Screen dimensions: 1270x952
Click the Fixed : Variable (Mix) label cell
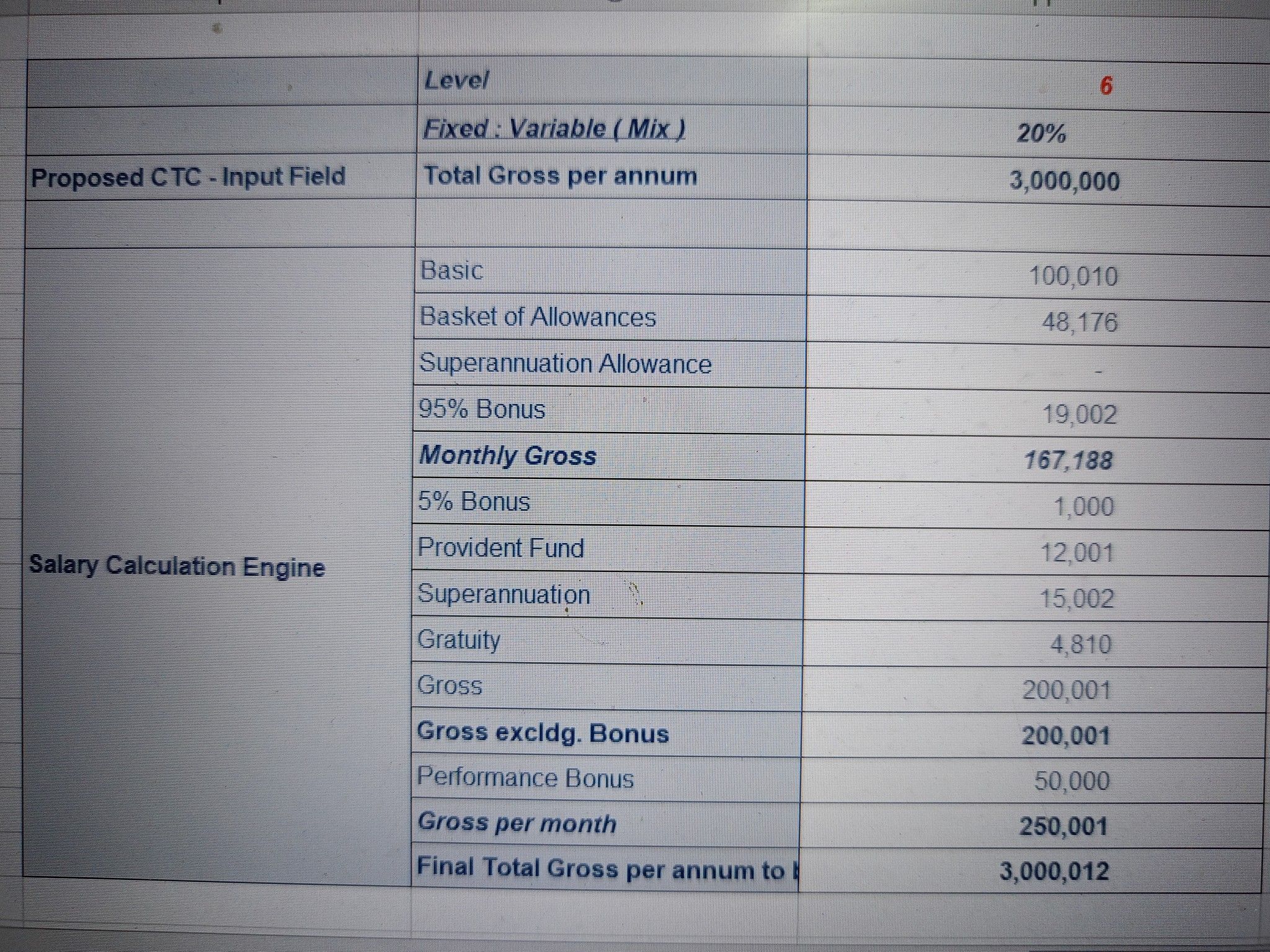coord(554,130)
